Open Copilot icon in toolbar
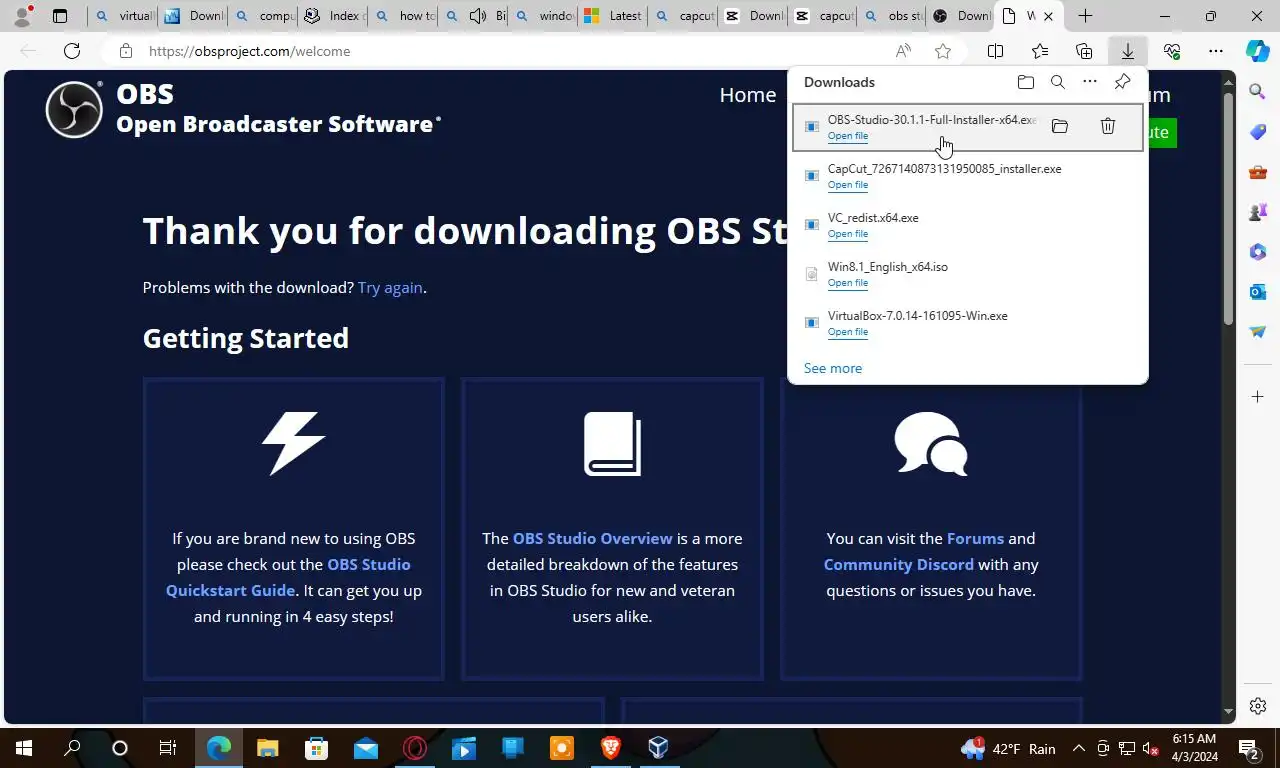The height and width of the screenshot is (768, 1280). (x=1257, y=51)
